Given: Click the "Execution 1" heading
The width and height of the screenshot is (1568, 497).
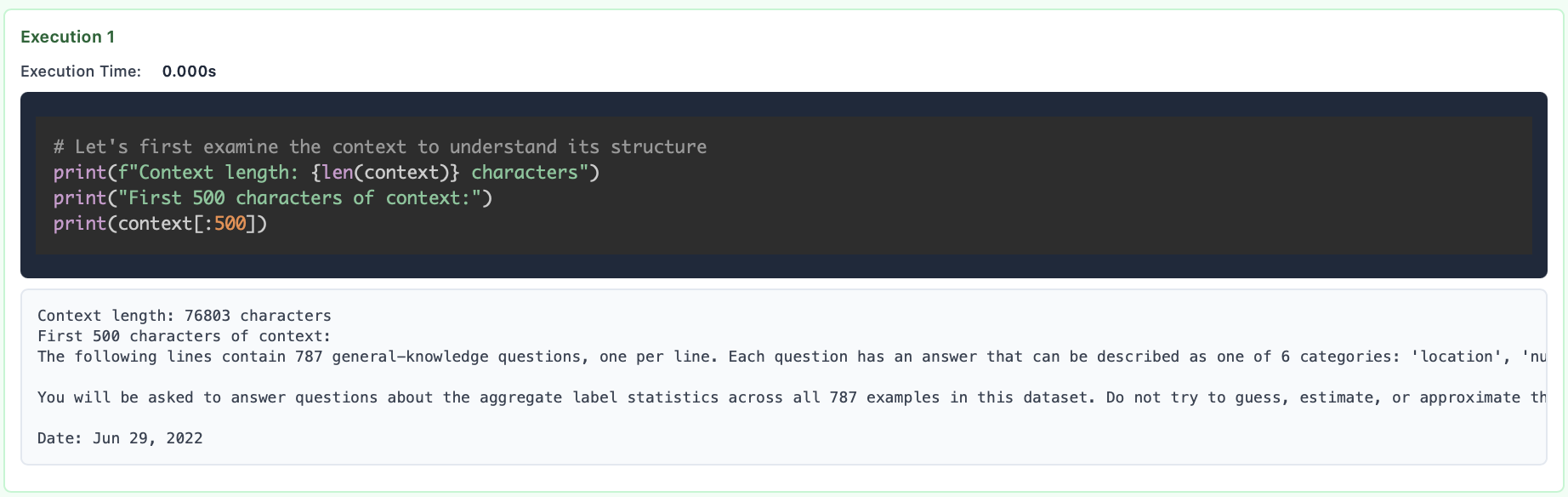Looking at the screenshot, I should pyautogui.click(x=67, y=37).
